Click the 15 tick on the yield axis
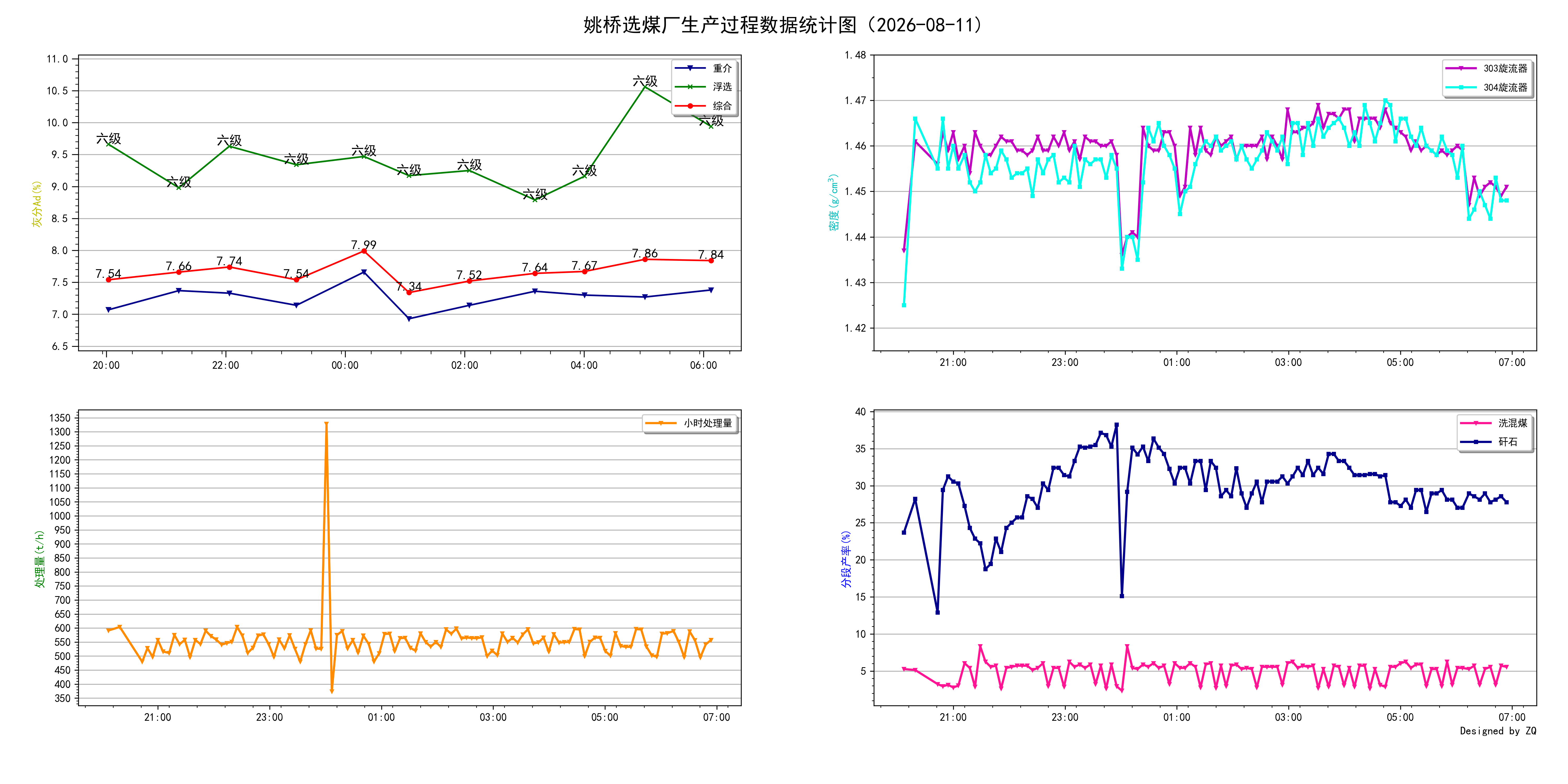 pos(860,597)
